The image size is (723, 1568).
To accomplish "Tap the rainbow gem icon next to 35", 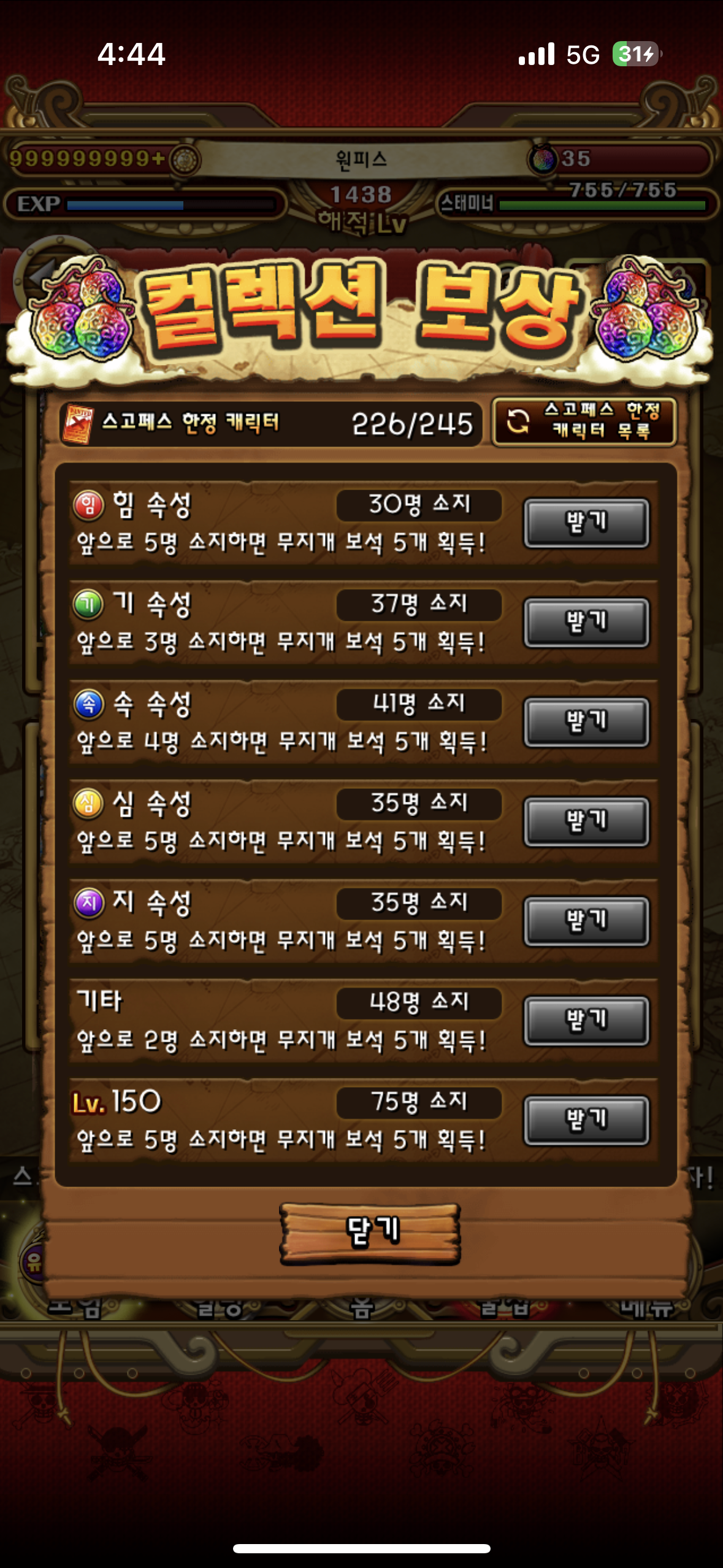I will [542, 159].
